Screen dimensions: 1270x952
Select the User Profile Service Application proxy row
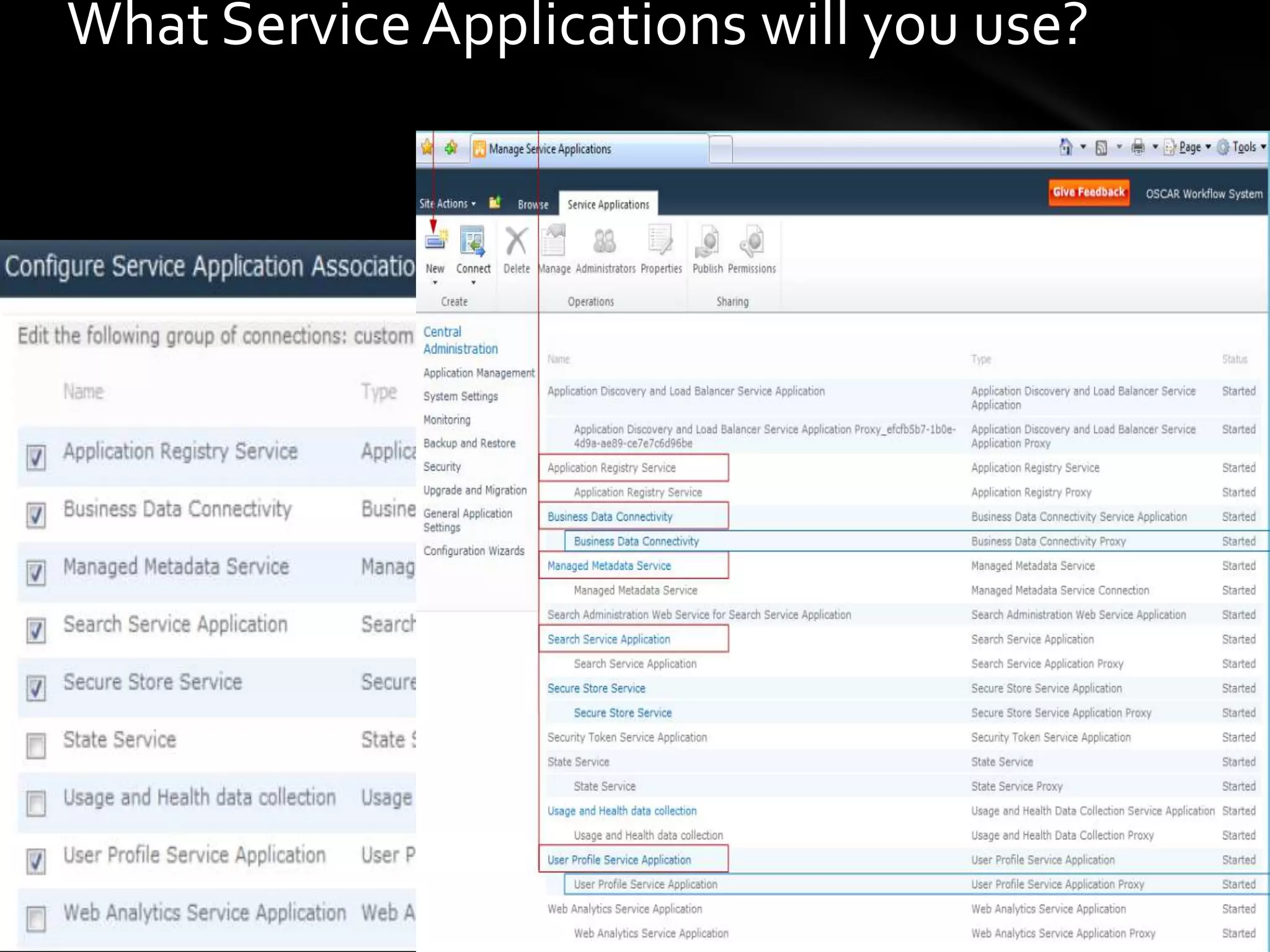[x=645, y=884]
